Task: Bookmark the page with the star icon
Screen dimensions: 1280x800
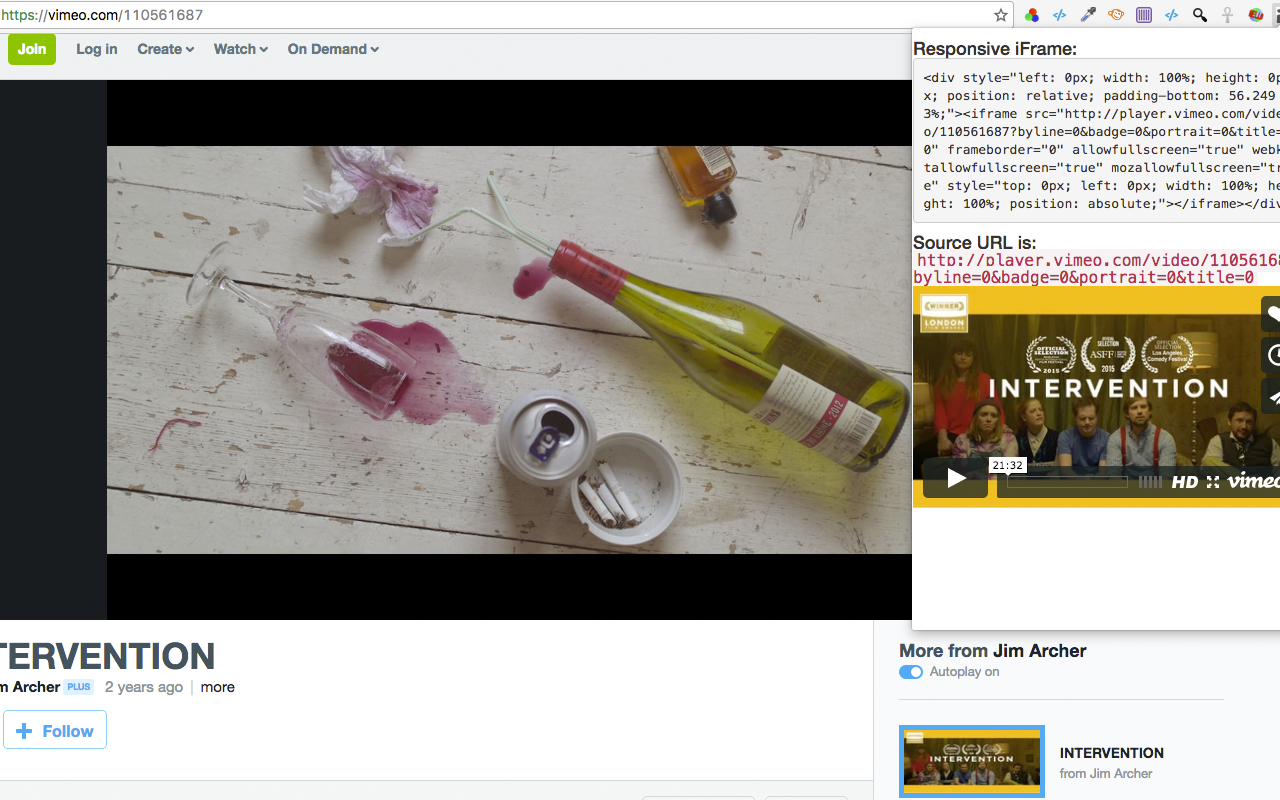Action: pyautogui.click(x=1000, y=15)
